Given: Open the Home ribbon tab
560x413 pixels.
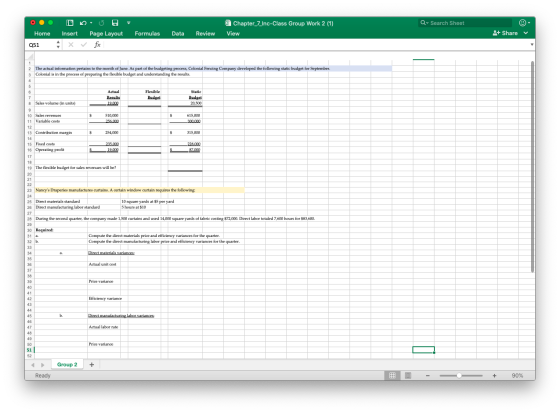Looking at the screenshot, I should coord(42,34).
